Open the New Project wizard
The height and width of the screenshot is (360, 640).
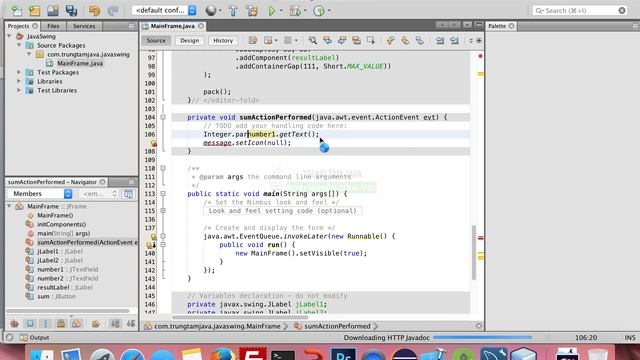click(x=35, y=11)
